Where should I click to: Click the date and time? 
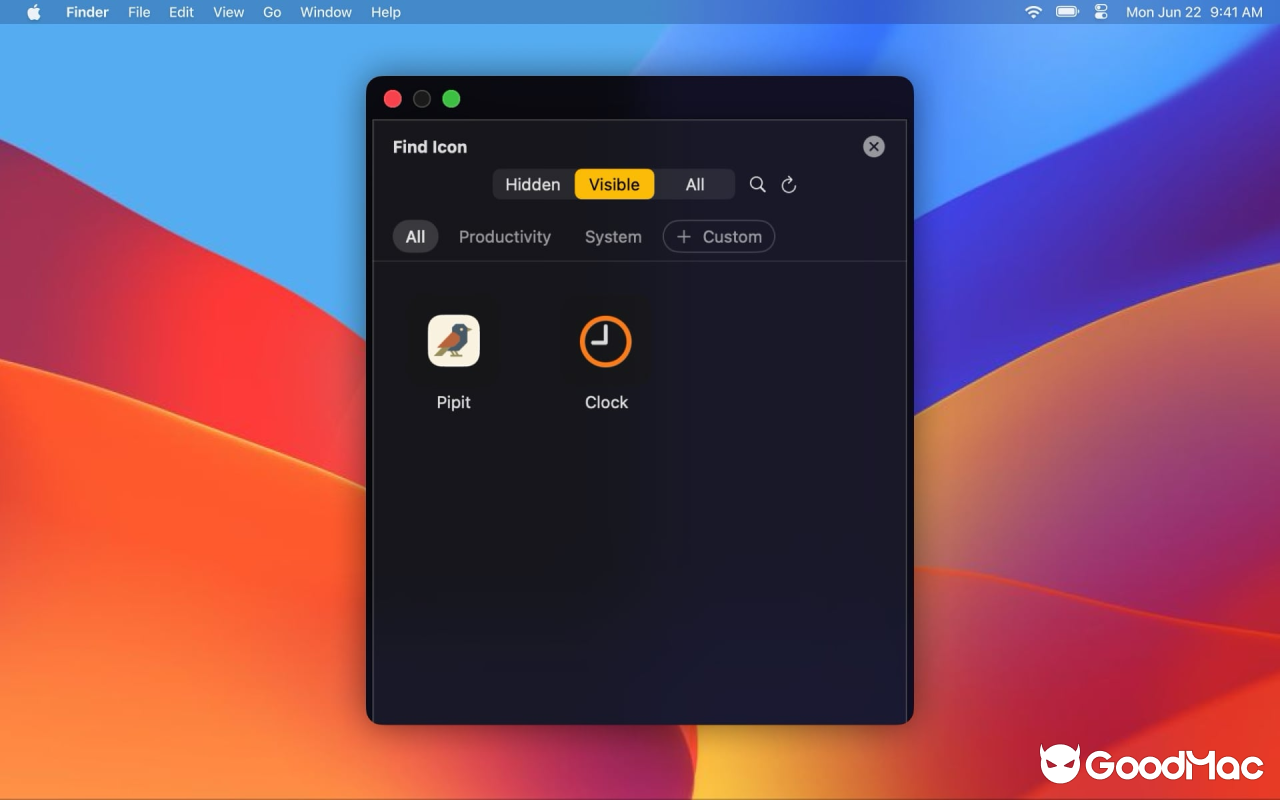coord(1194,12)
